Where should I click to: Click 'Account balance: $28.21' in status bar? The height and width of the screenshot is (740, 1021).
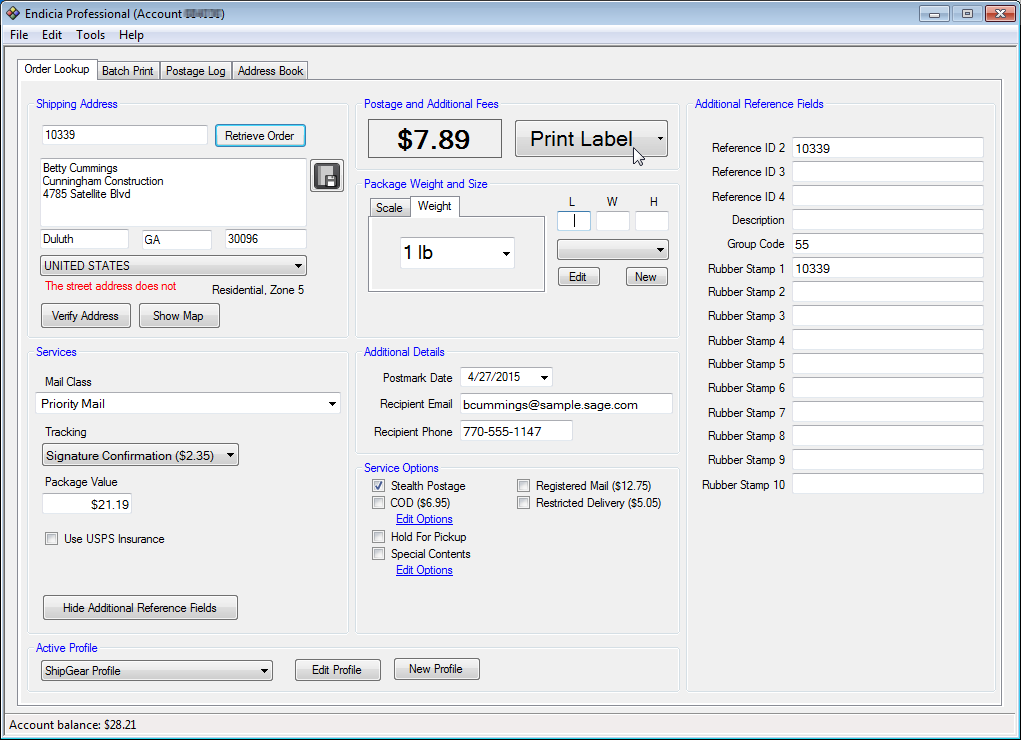click(73, 724)
